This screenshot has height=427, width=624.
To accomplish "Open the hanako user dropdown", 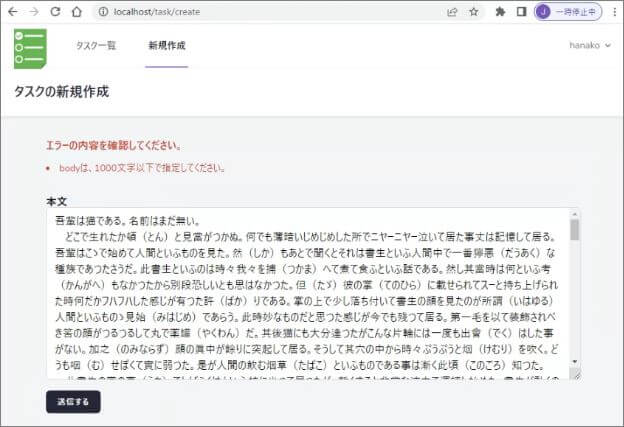I will [x=590, y=45].
